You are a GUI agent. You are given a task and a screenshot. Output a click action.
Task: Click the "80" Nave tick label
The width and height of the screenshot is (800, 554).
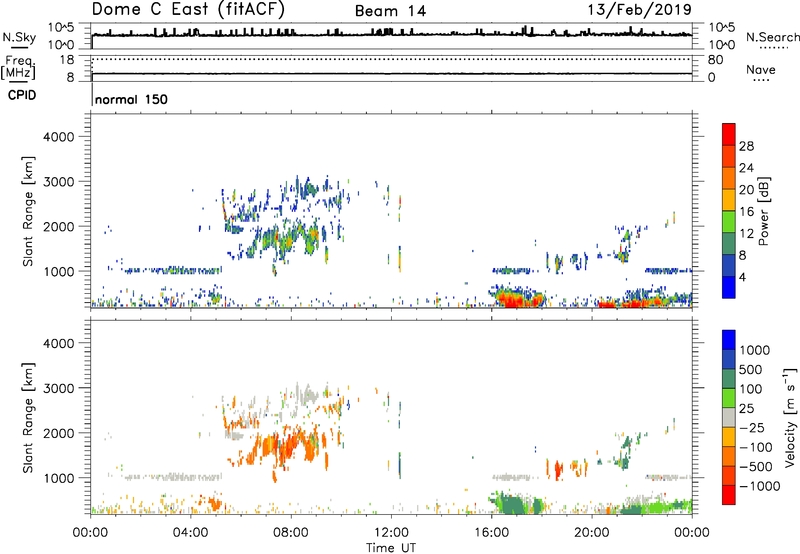715,60
